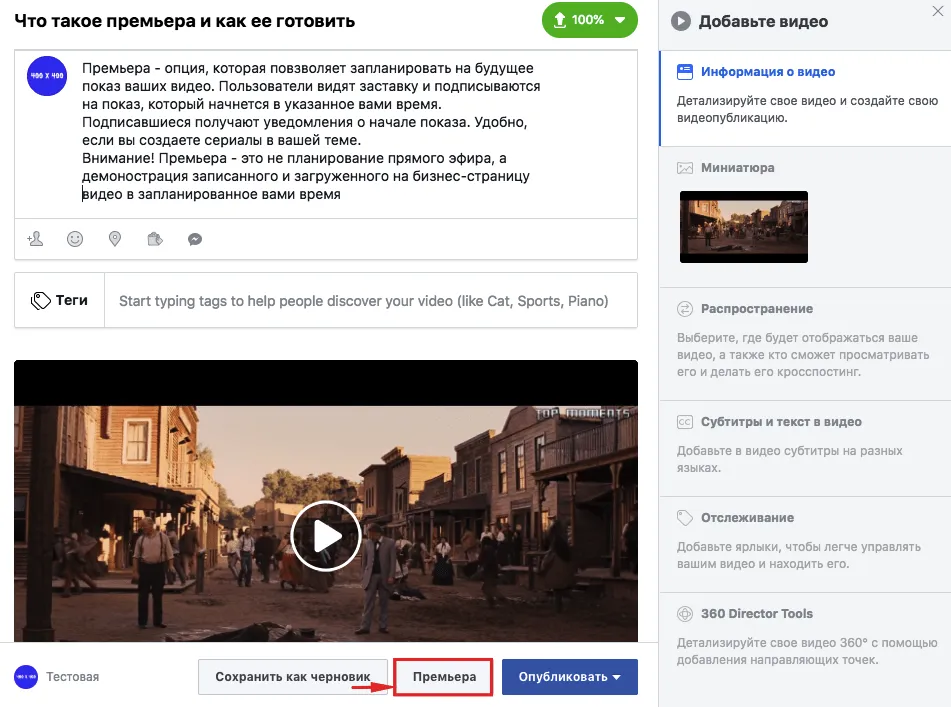Select the video thumbnail under Миниатюра
The height and width of the screenshot is (707, 951).
[744, 227]
